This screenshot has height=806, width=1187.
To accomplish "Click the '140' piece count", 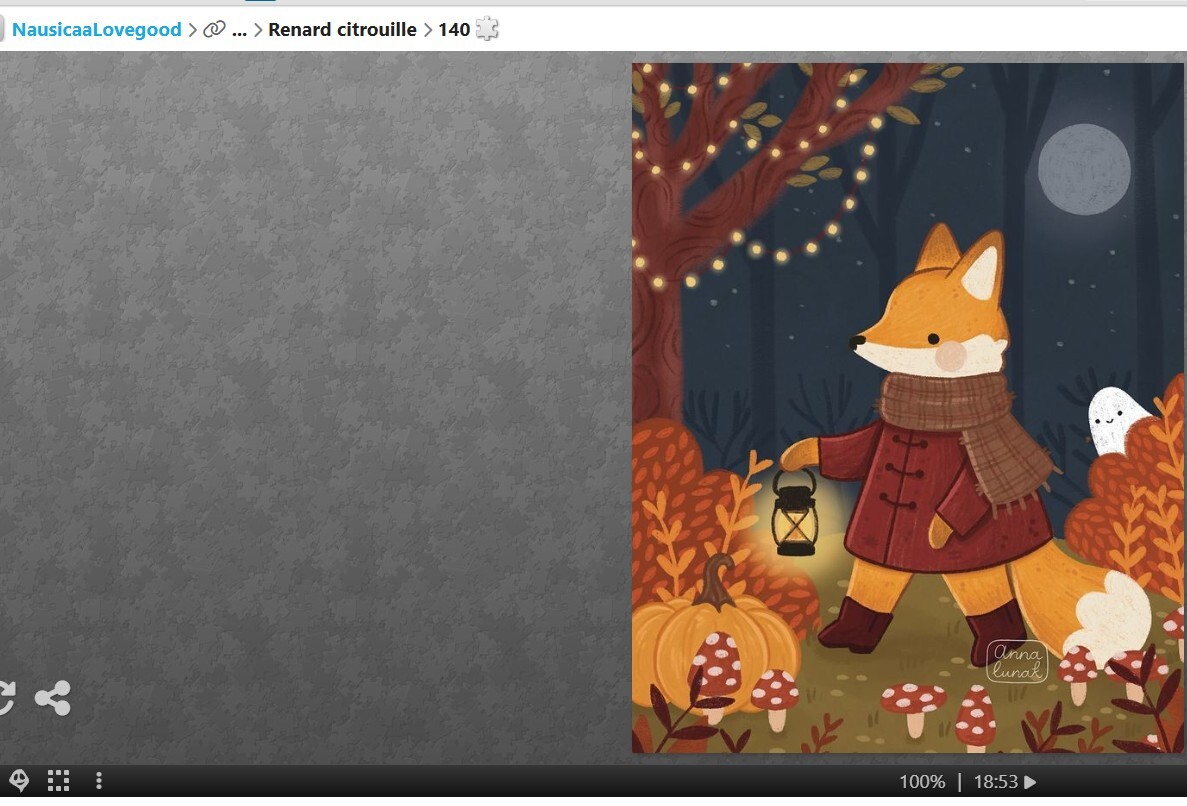I will tap(454, 30).
